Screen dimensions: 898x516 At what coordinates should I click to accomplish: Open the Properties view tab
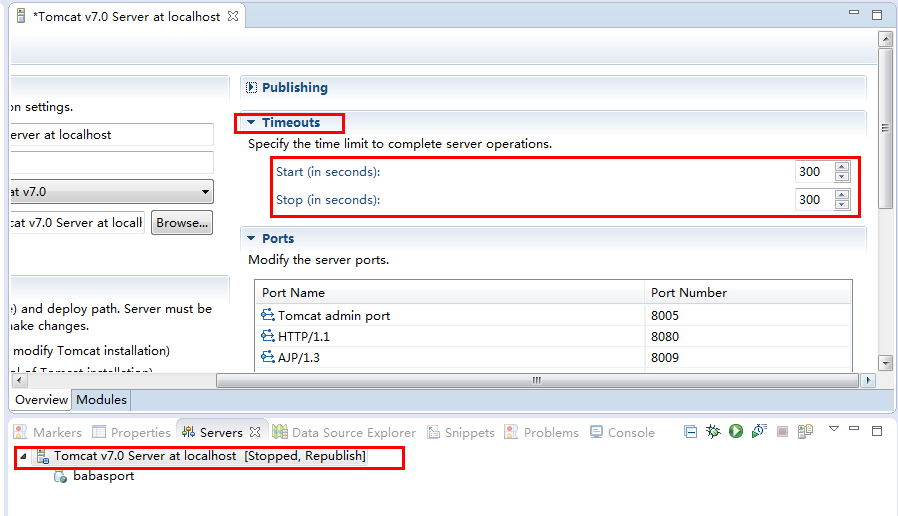[x=132, y=432]
